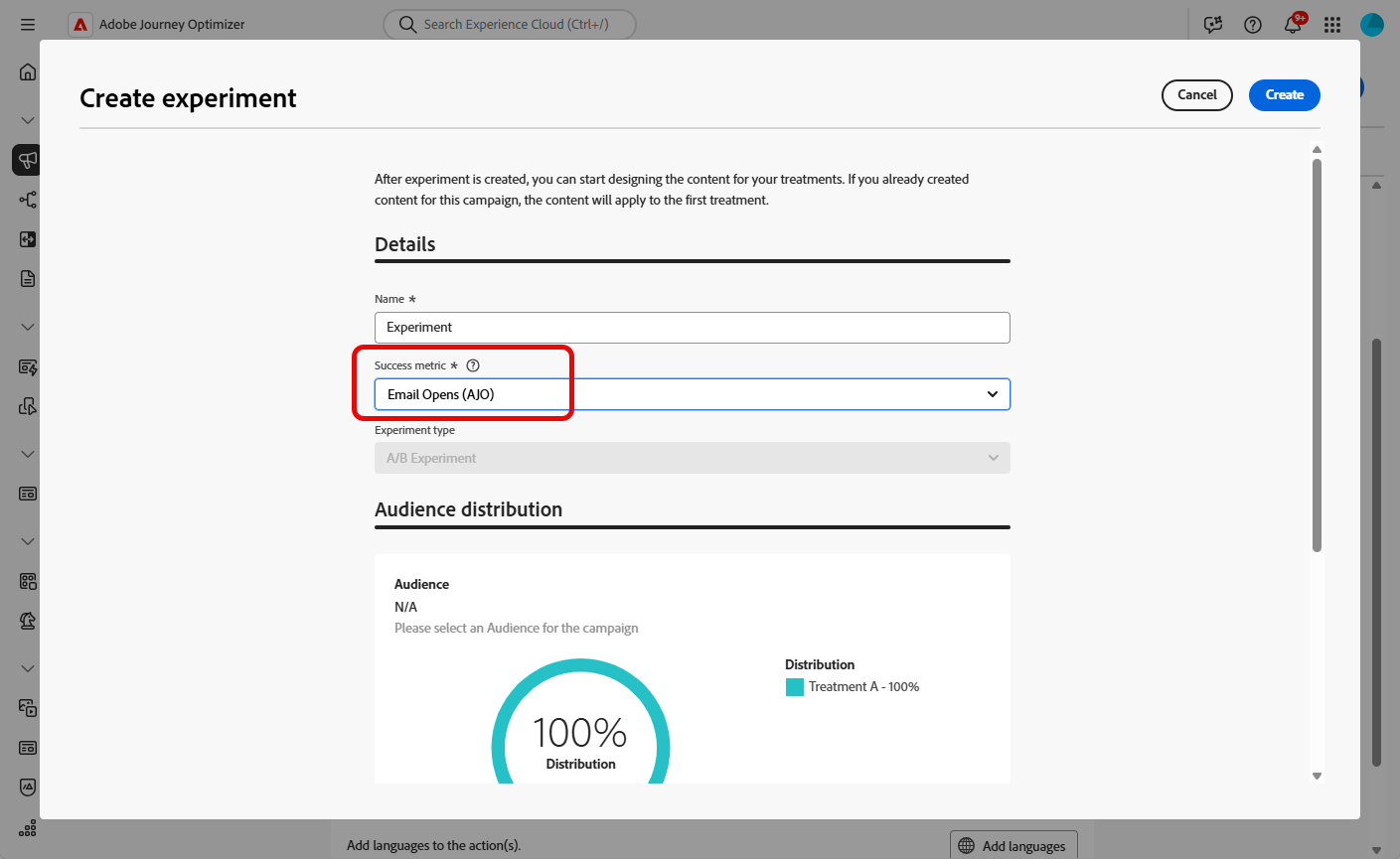The width and height of the screenshot is (1400, 859).
Task: Launch the AI Assistant chat icon
Action: coord(1213,25)
